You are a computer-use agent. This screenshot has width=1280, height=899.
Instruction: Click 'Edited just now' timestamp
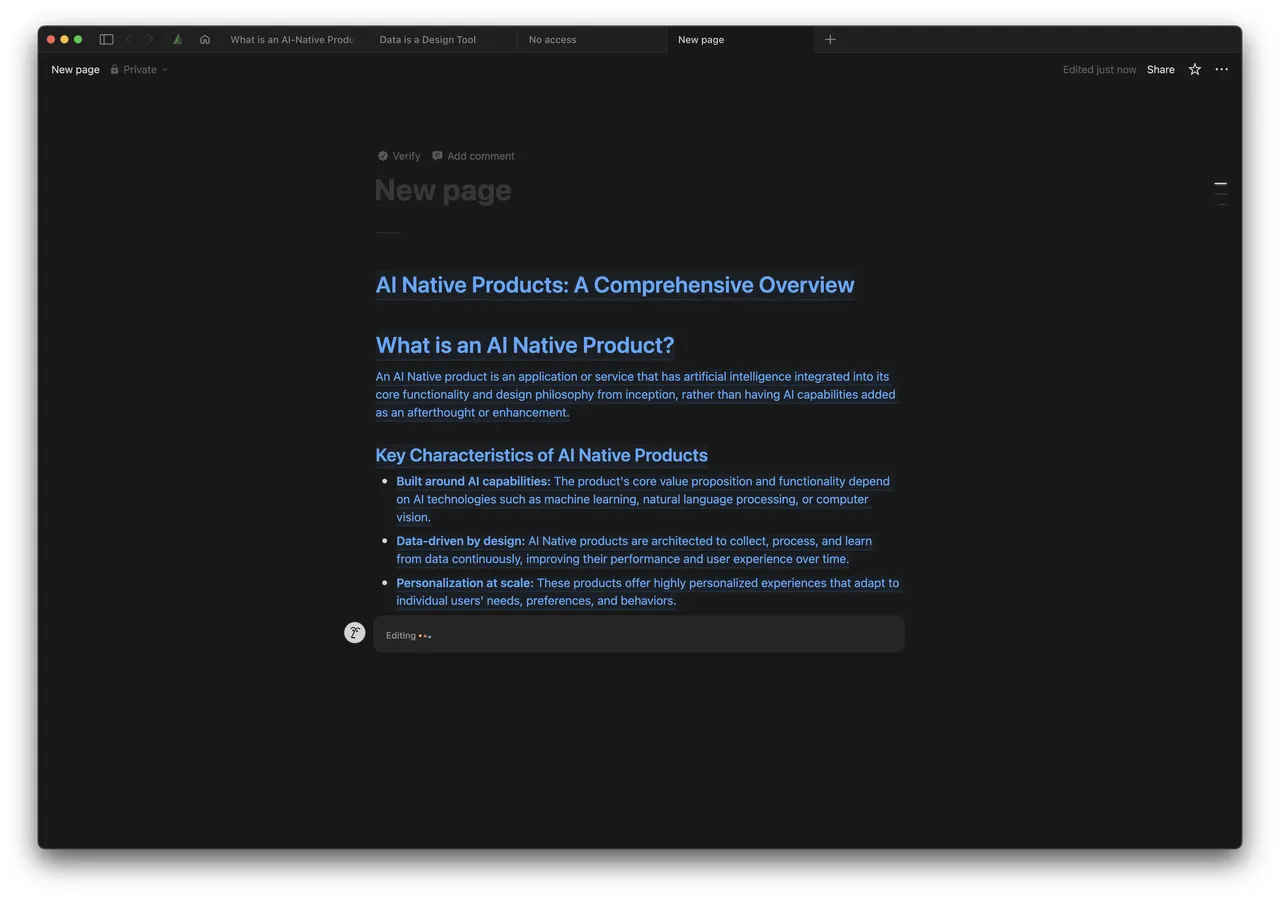coord(1100,70)
